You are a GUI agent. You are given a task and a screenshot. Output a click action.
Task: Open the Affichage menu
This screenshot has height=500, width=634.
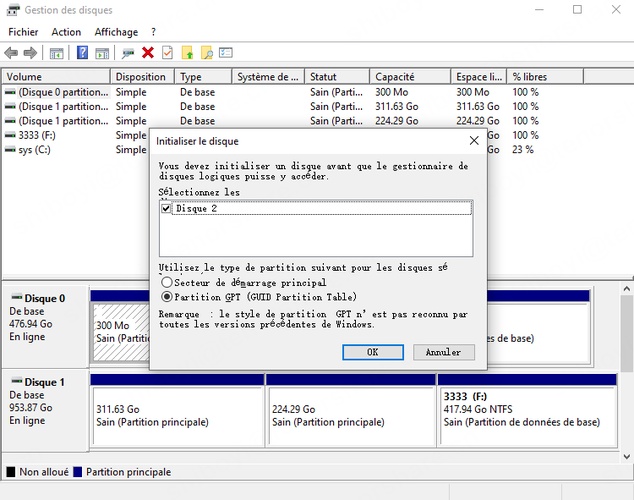(116, 32)
